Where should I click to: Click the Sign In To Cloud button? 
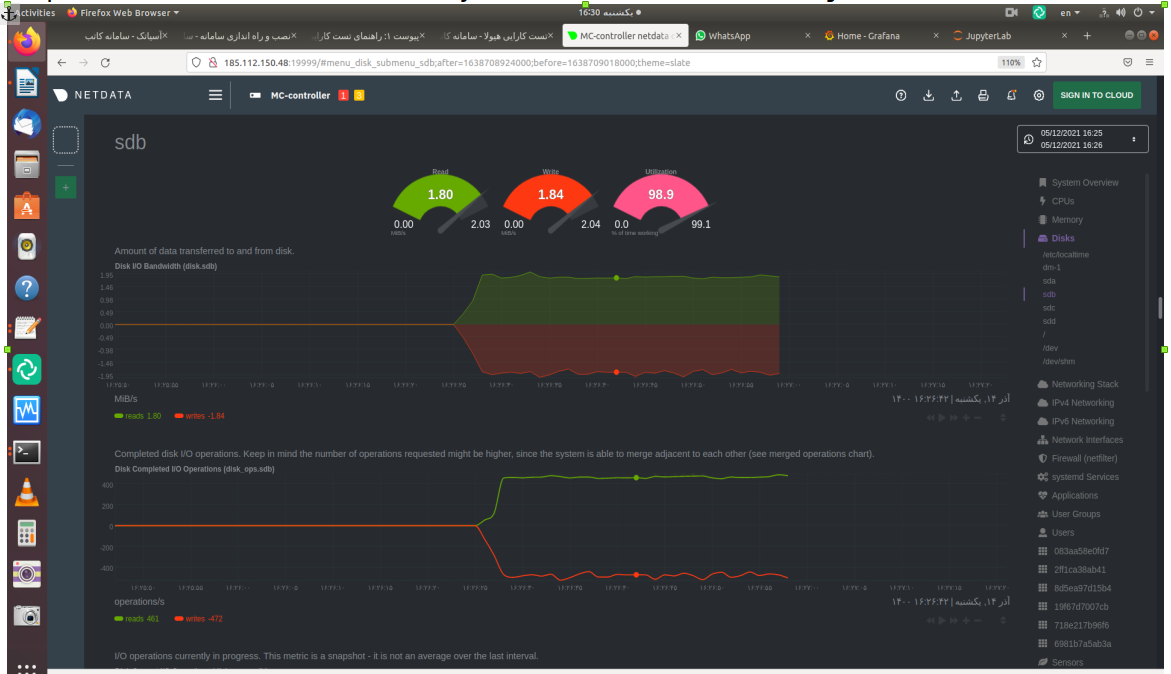tap(1096, 95)
